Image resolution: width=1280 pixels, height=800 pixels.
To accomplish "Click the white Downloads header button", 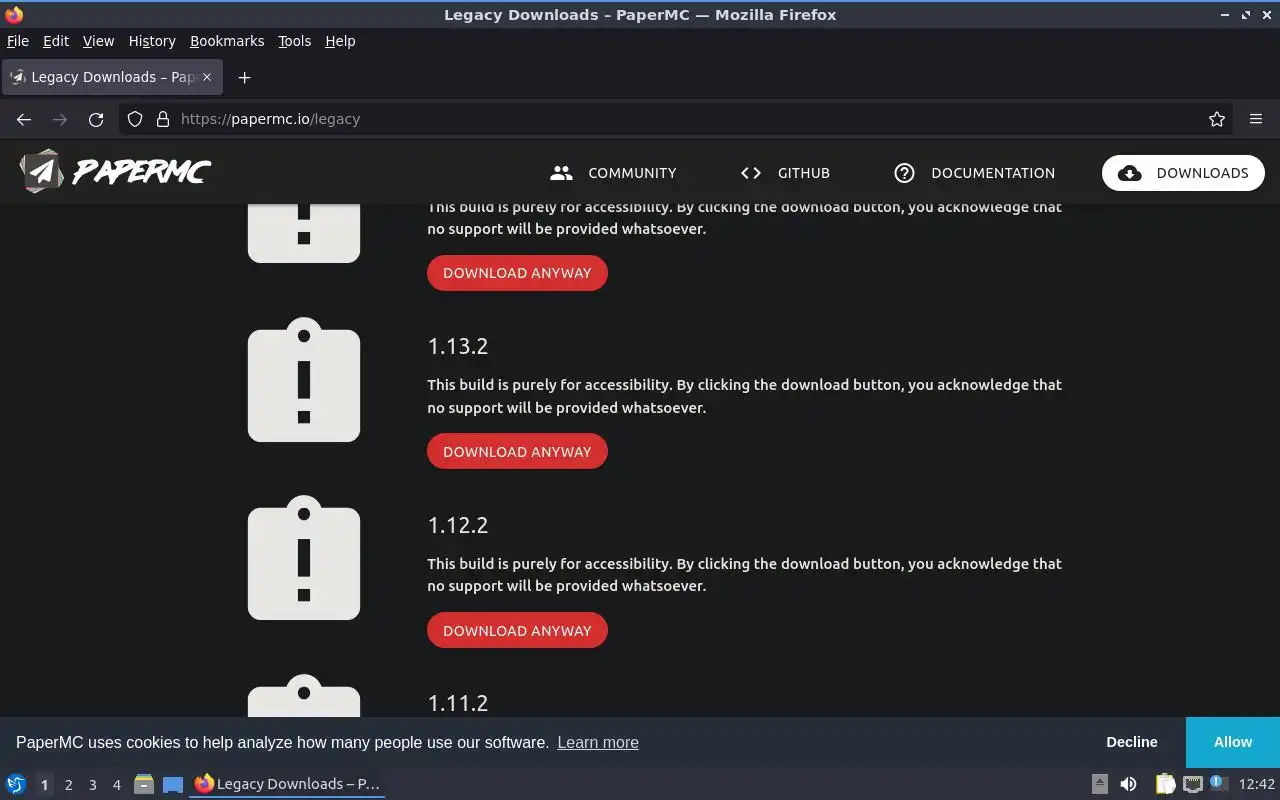I will tap(1183, 173).
